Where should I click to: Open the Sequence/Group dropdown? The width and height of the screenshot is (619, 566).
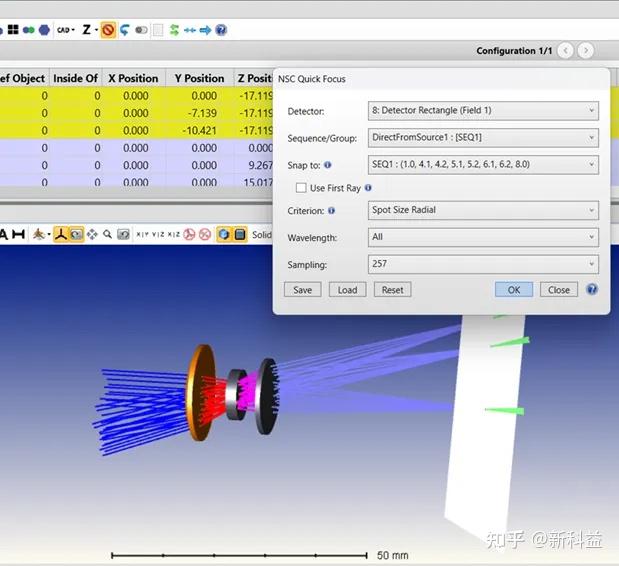point(483,138)
